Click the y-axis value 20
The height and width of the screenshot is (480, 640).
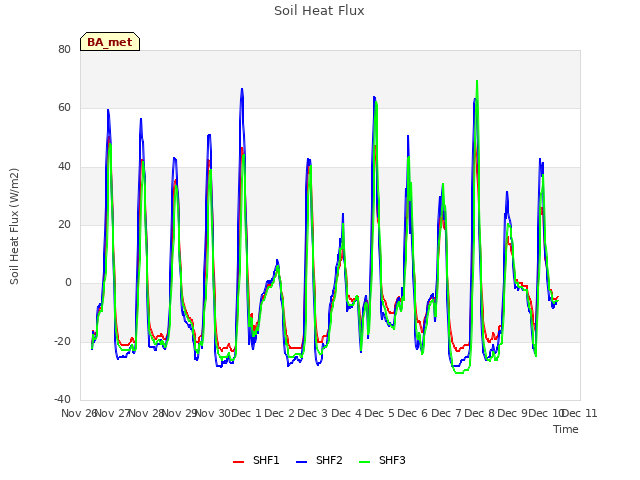(64, 224)
